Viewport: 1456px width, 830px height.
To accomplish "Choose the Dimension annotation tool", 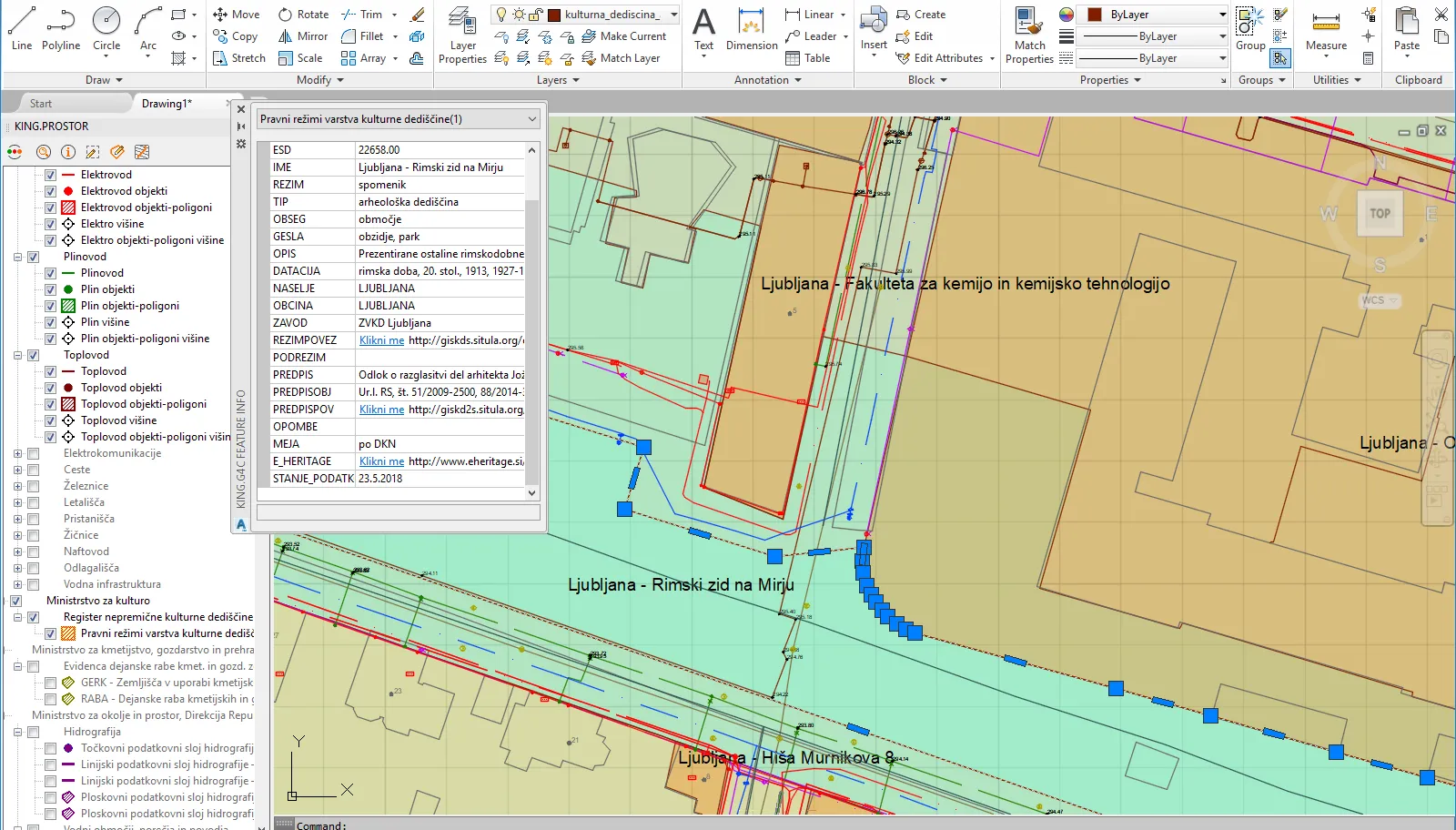I will click(752, 30).
